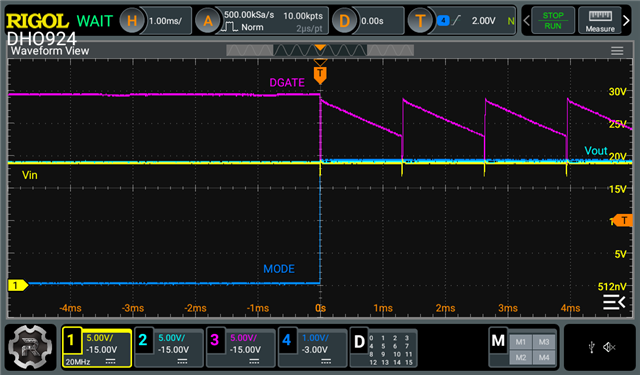Open the Acquisition A settings
Viewport: 640px width, 375px height.
tap(208, 20)
